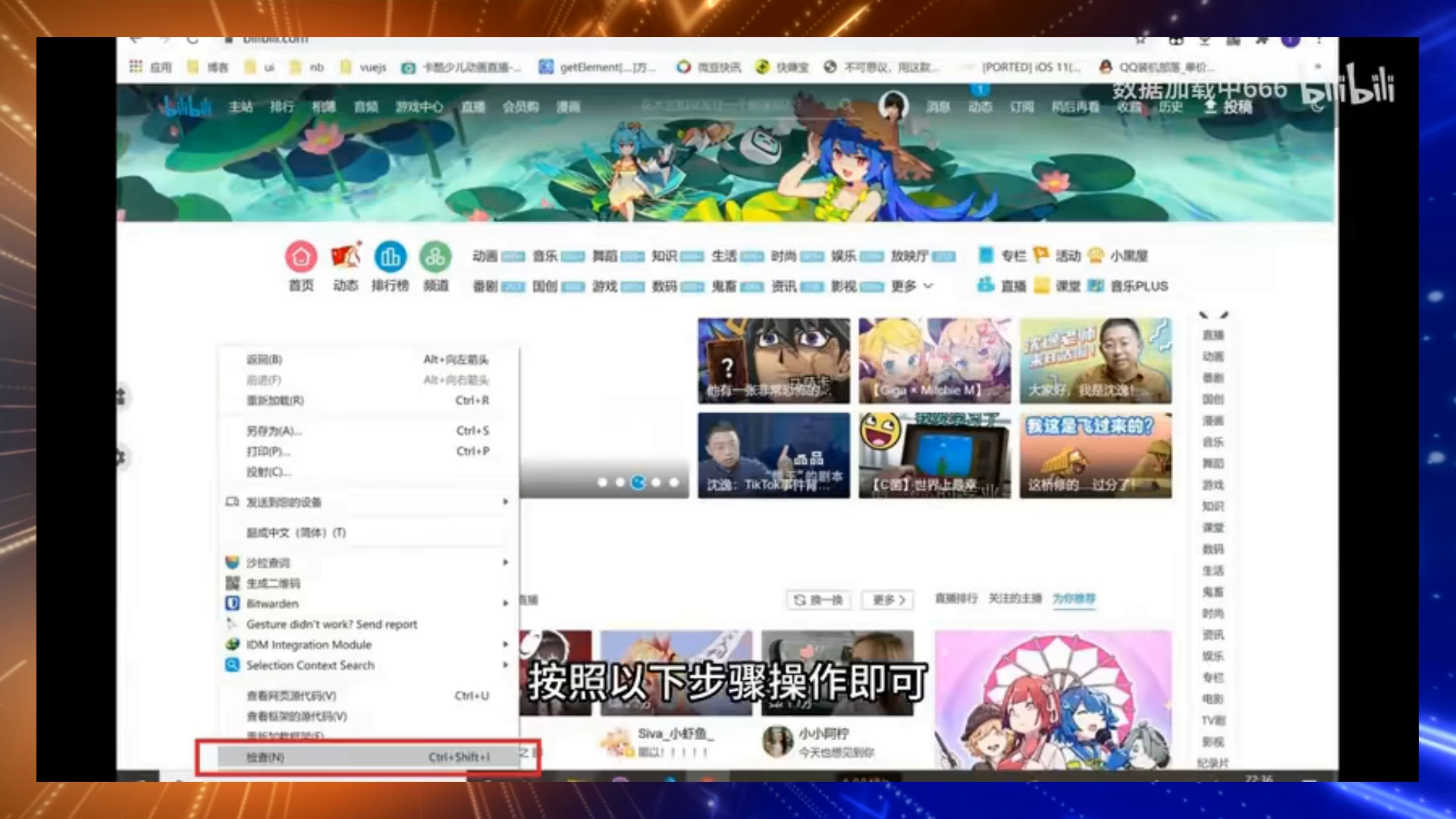This screenshot has width=1456, height=819.
Task: Click the 投稿 upload button
Action: 1228,107
